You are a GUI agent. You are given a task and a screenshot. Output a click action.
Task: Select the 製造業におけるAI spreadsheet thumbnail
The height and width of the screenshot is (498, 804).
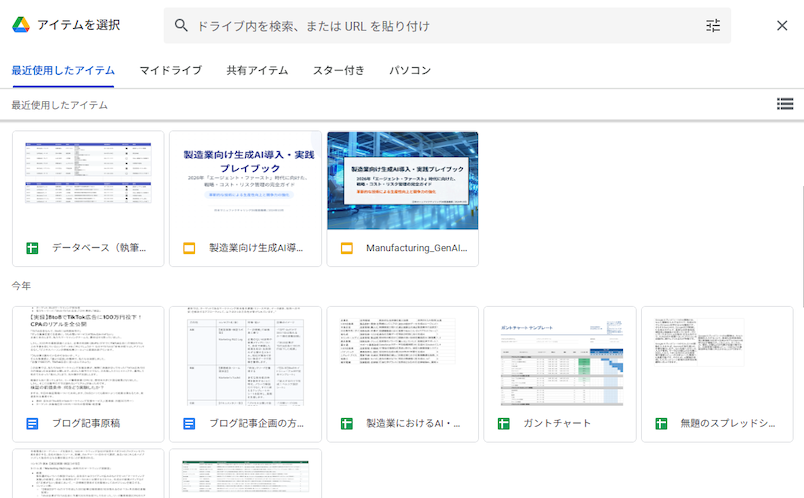pos(403,356)
